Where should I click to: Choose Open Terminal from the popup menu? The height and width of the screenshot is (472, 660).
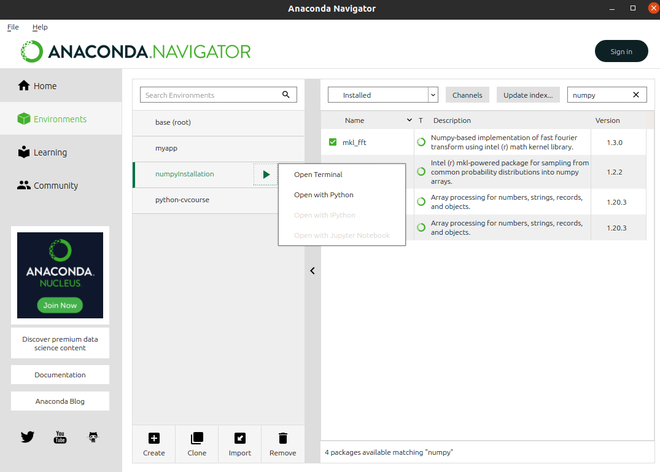pyautogui.click(x=318, y=174)
